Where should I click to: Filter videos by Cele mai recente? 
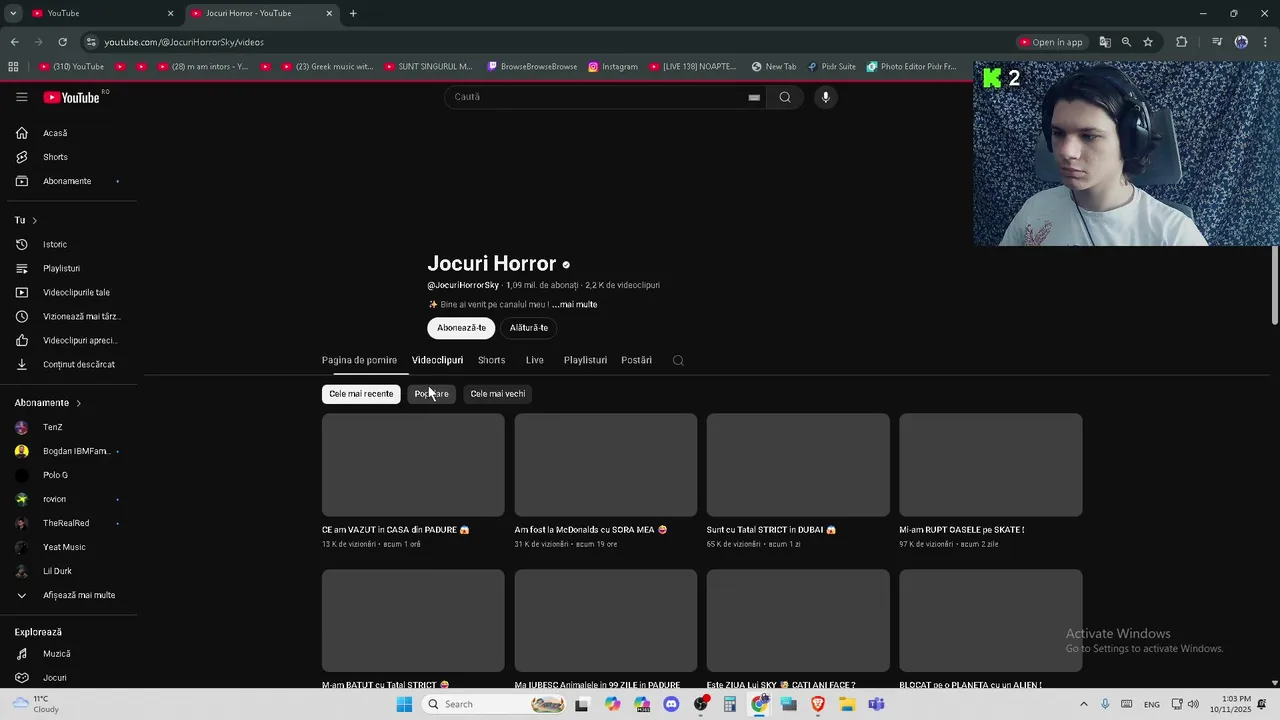click(361, 394)
